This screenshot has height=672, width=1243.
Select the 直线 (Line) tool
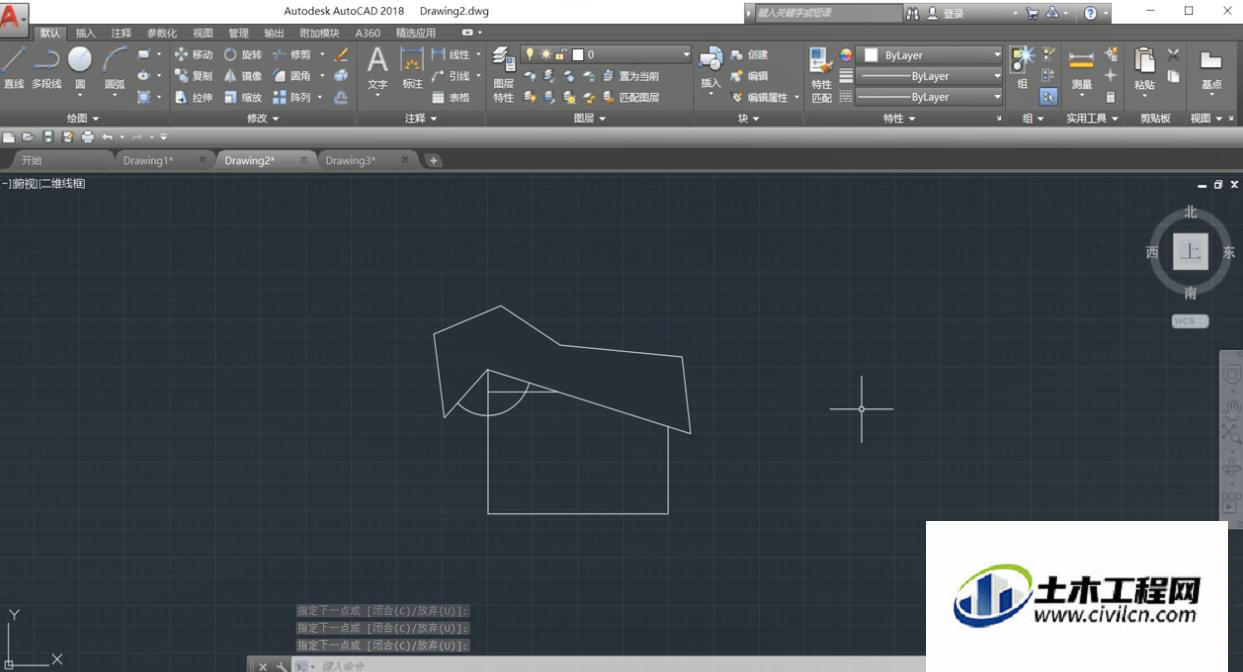point(13,68)
